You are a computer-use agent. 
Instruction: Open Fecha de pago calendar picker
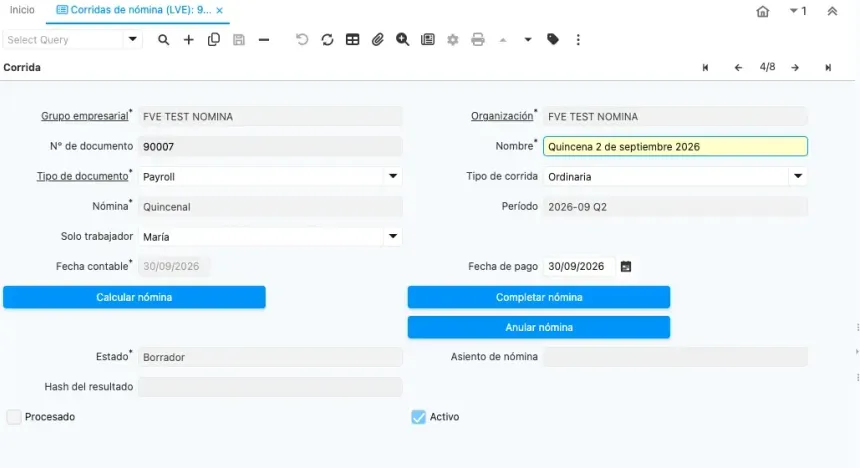(x=626, y=267)
